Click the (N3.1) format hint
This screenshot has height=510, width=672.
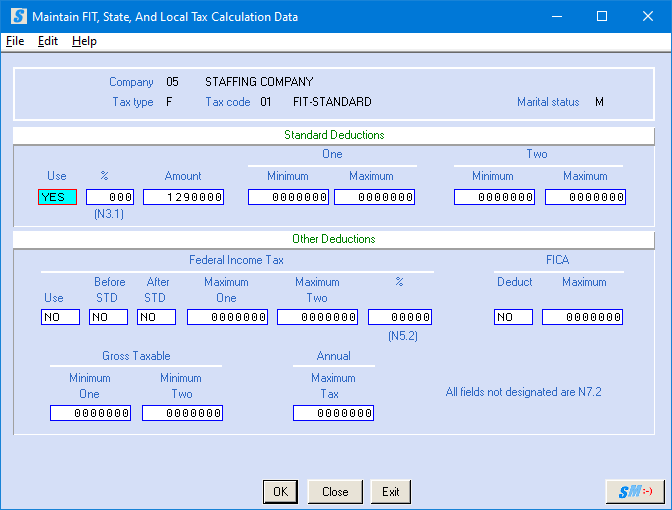click(x=109, y=214)
